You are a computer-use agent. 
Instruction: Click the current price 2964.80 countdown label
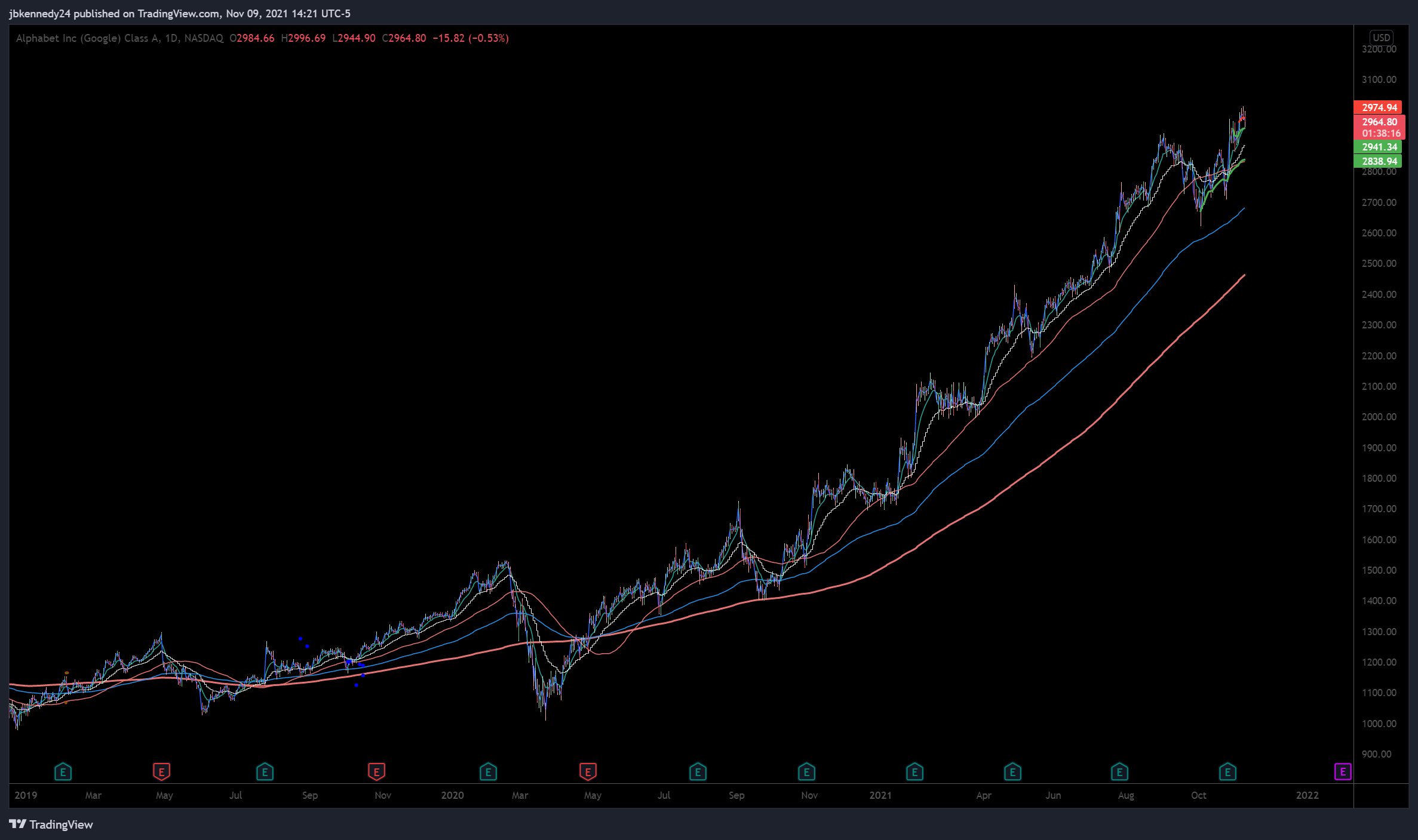[x=1379, y=127]
